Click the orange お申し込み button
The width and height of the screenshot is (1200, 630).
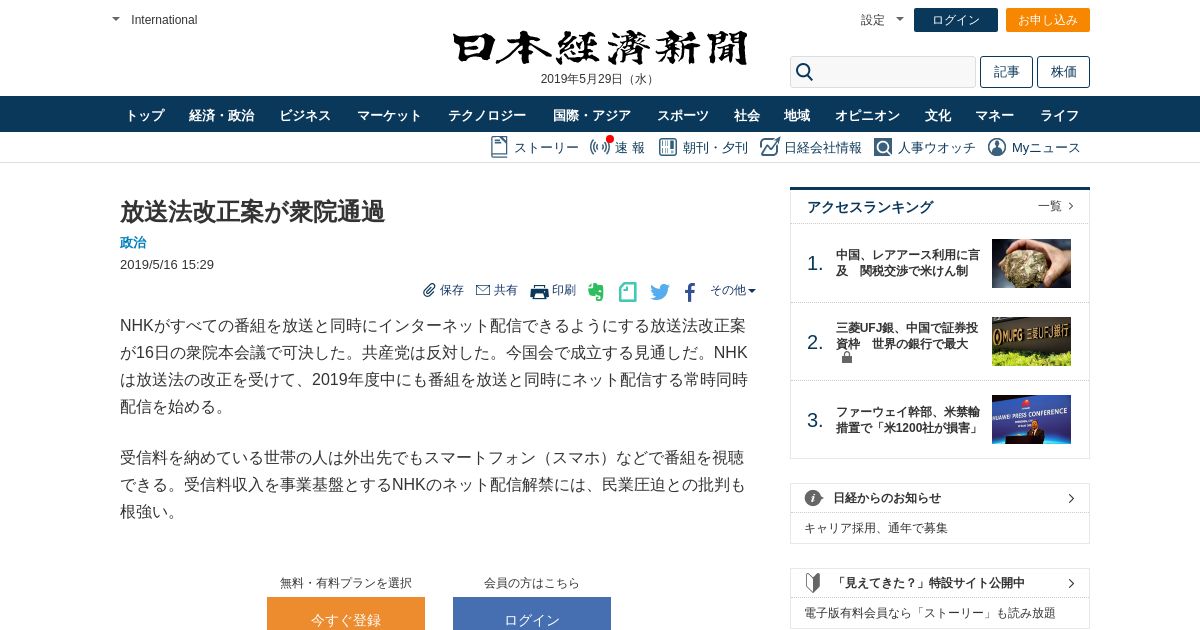pos(1048,20)
